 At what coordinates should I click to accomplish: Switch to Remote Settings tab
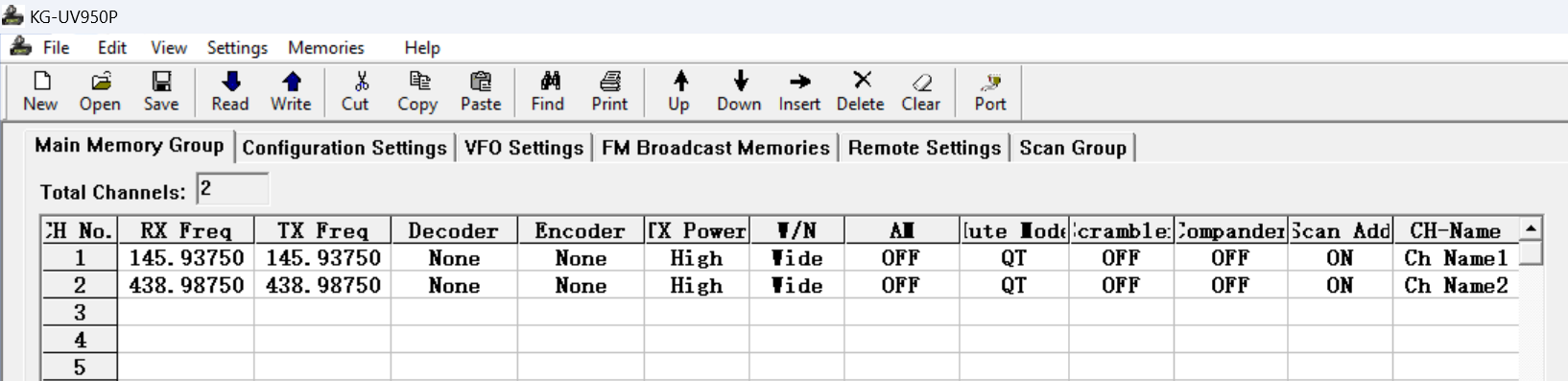tap(924, 148)
